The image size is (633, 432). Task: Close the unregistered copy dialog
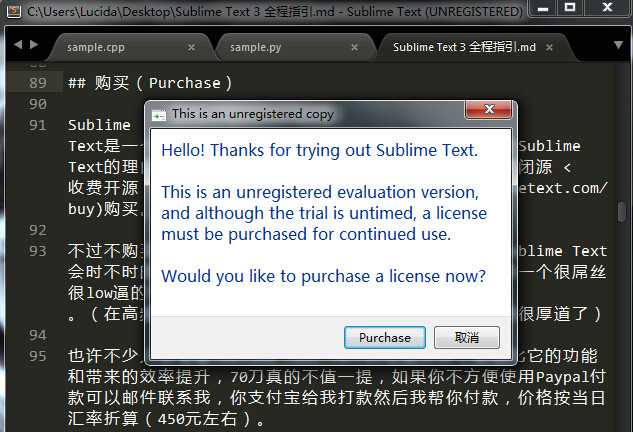(x=488, y=109)
